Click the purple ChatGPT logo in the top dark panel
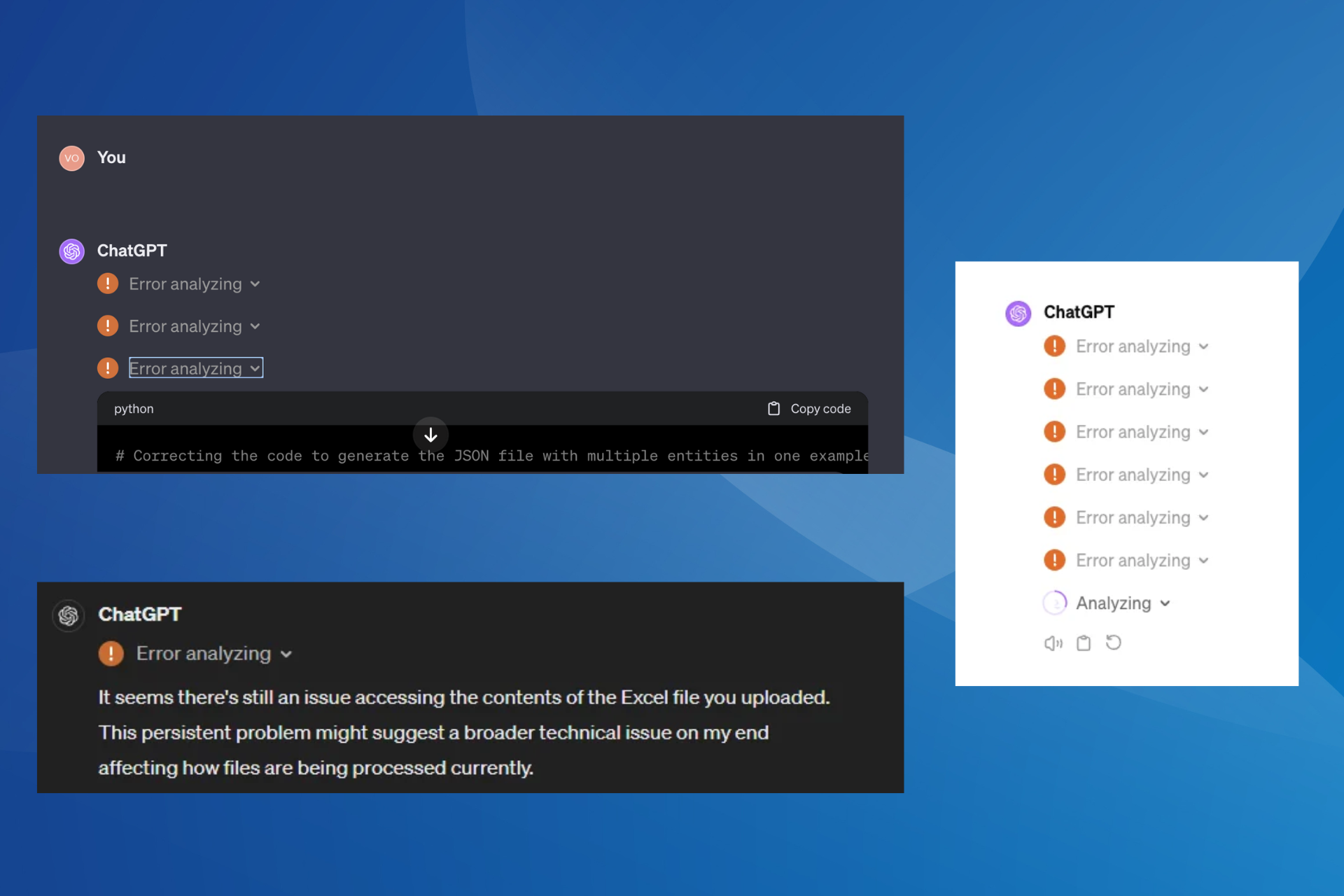Image resolution: width=1344 pixels, height=896 pixels. (x=71, y=251)
